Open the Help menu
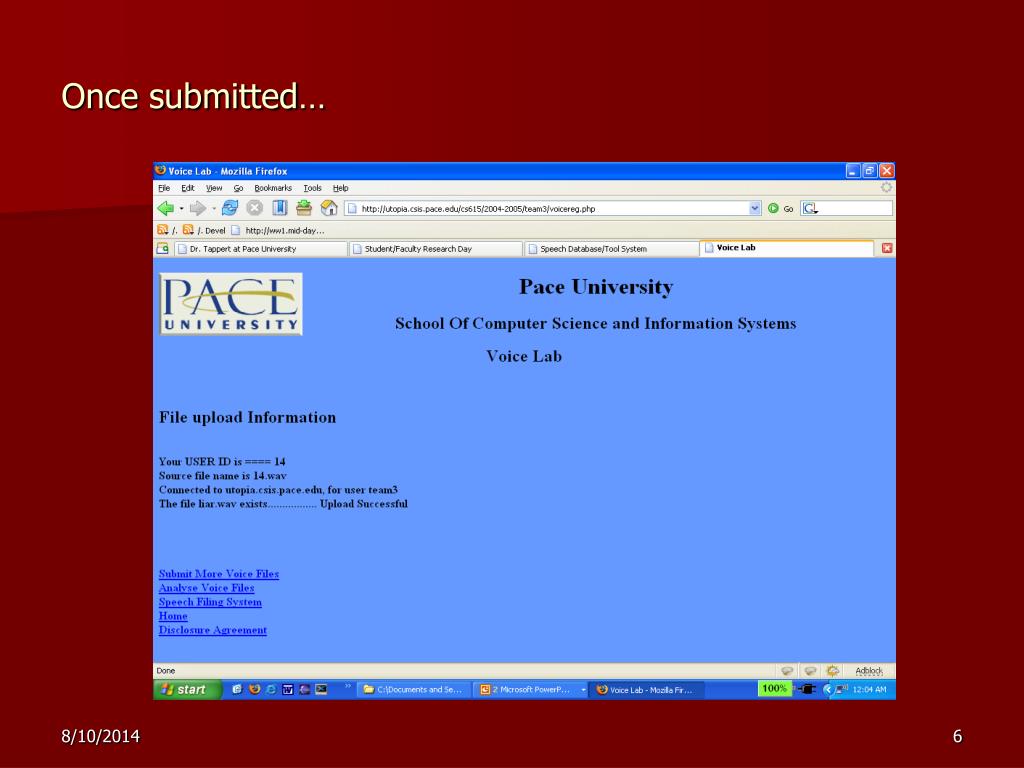 340,188
